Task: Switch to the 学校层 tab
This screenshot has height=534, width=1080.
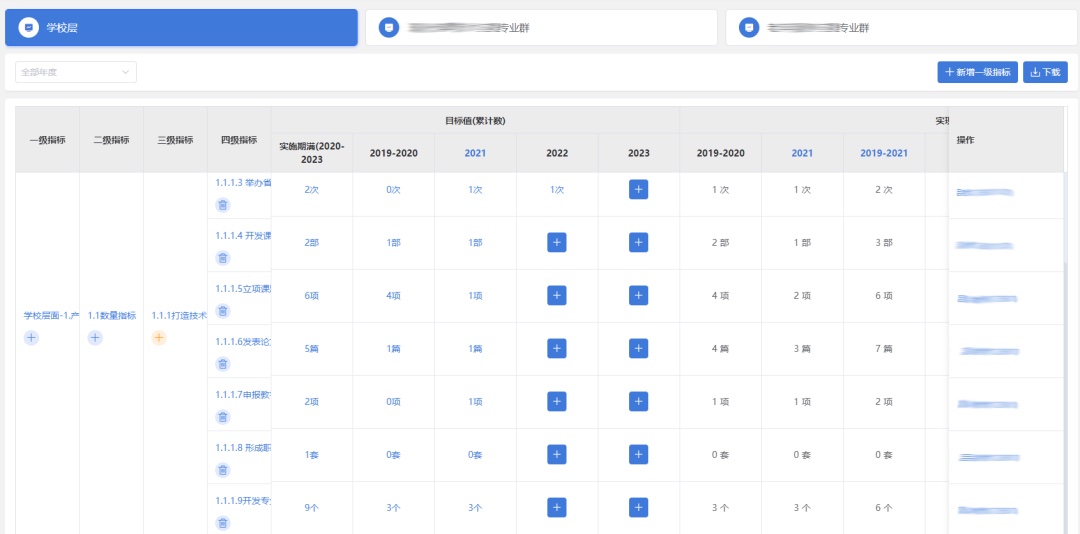Action: pos(181,28)
